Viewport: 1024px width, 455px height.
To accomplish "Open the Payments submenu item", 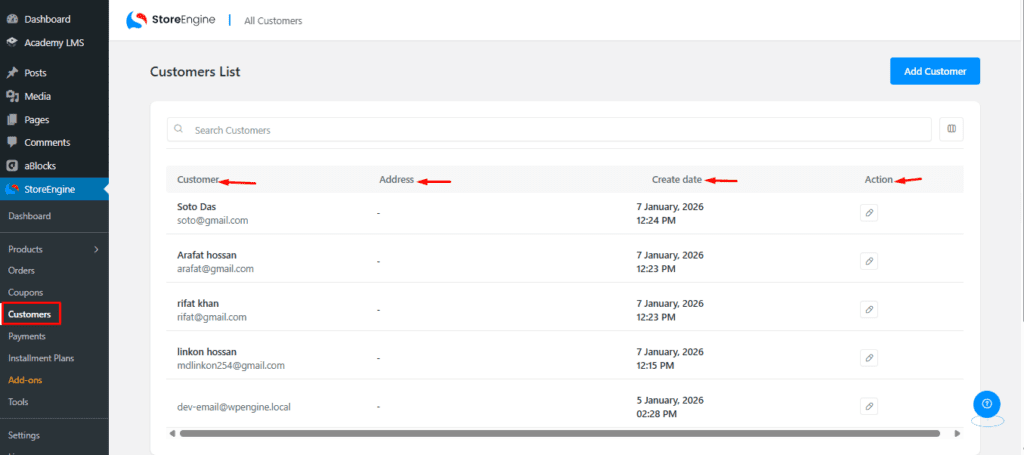I will [x=27, y=336].
